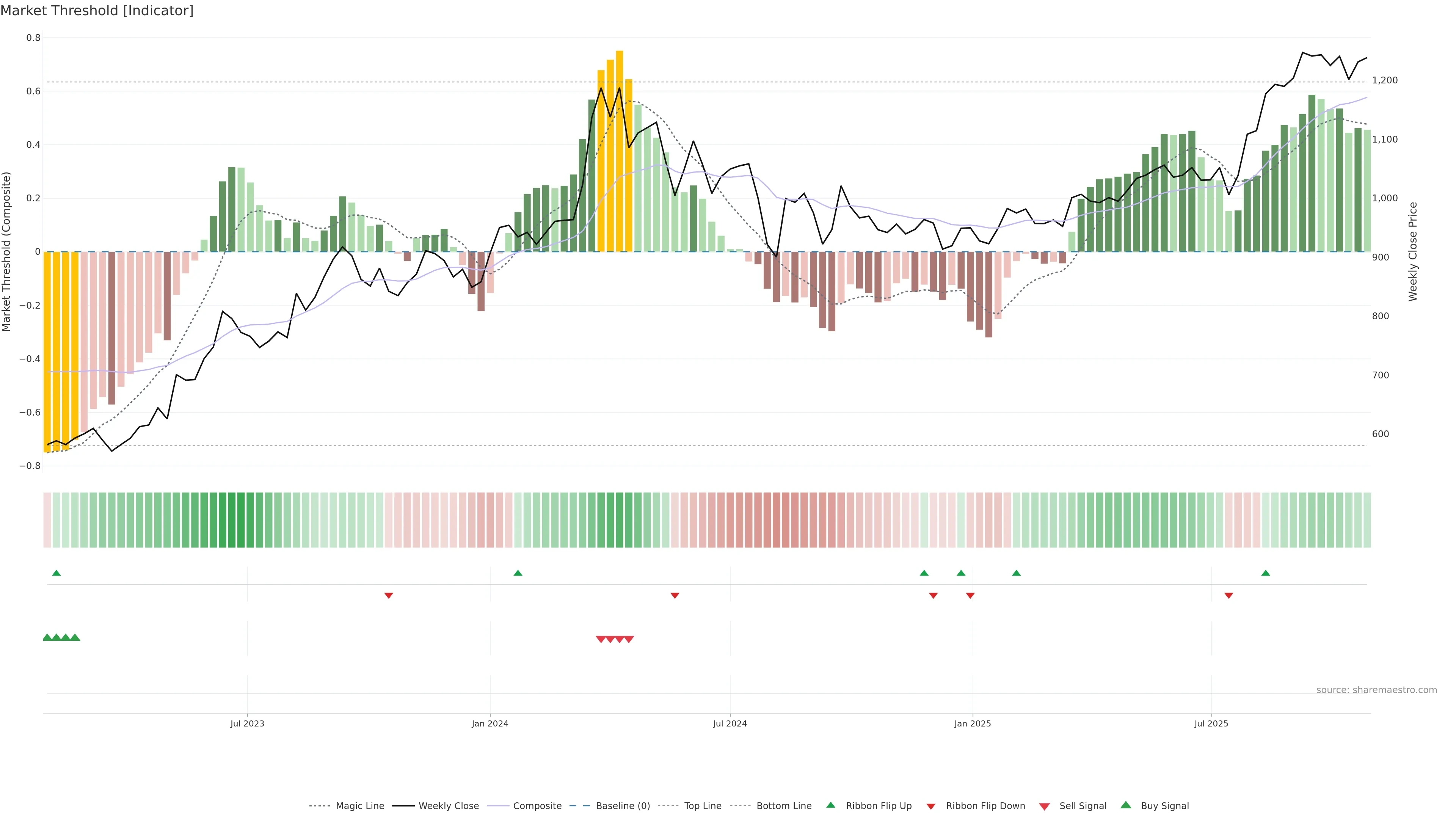Click green flip-up triangle after Jul 2025

coord(1266,573)
